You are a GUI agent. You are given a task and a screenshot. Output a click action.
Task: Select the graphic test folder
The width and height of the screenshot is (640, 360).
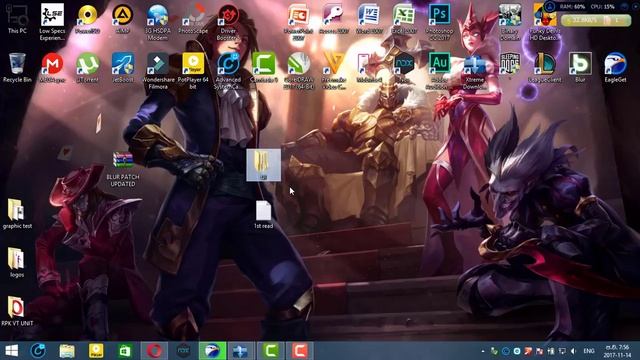17,214
